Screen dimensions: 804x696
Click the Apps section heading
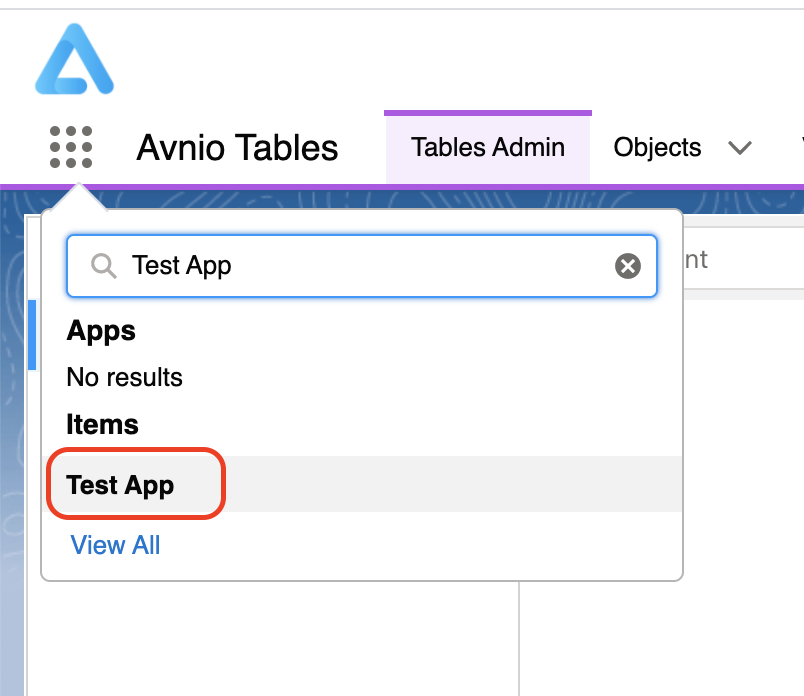coord(101,331)
